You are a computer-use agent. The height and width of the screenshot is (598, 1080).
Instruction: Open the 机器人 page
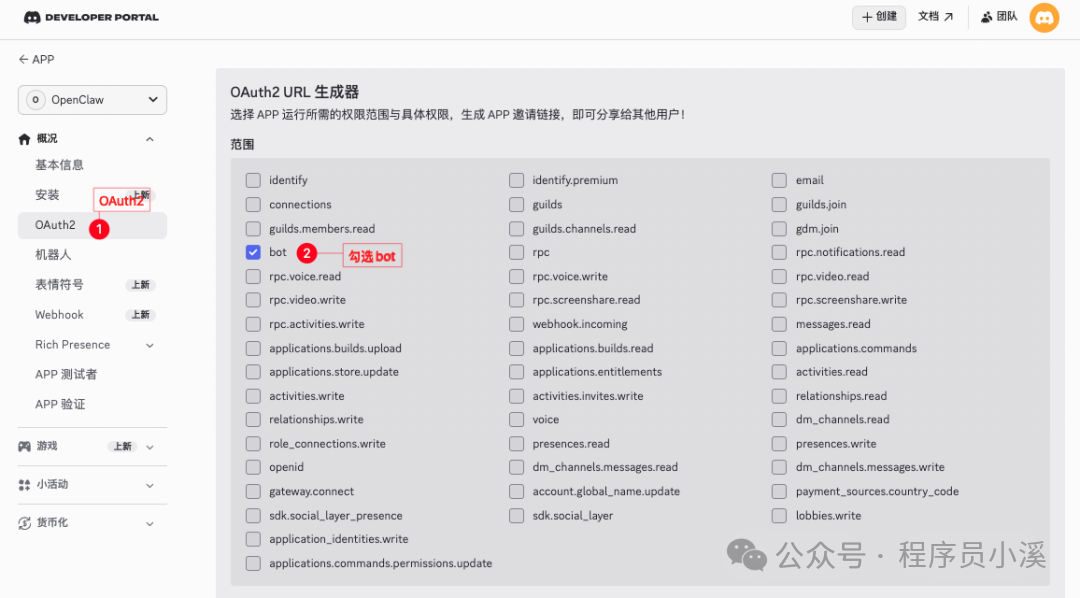pos(53,255)
